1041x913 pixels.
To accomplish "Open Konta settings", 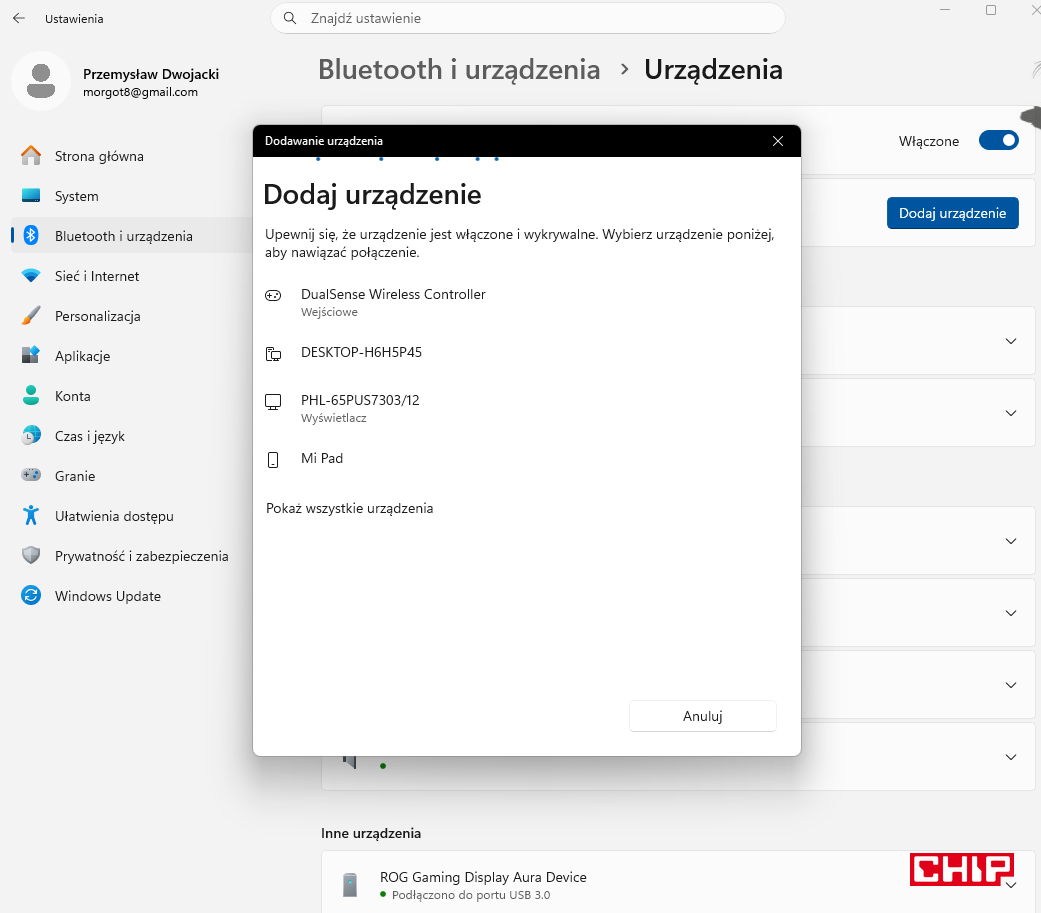I will tap(131, 396).
